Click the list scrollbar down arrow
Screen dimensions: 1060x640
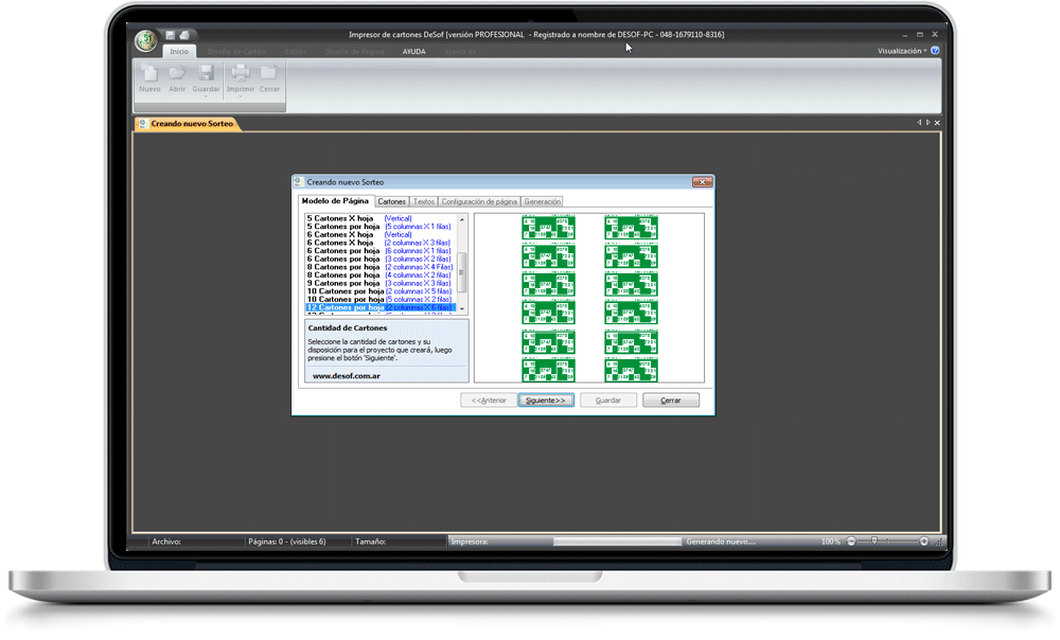(x=462, y=308)
